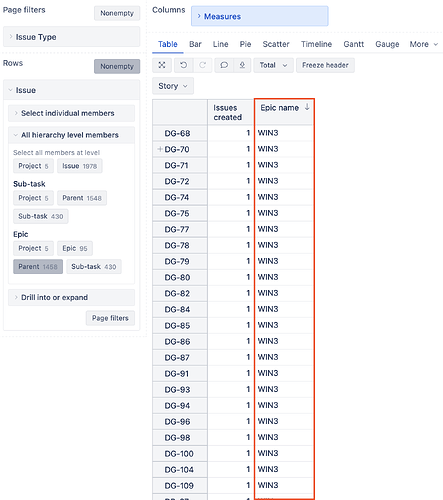This screenshot has width=443, height=500.
Task: Click the comment bubble icon
Action: click(224, 65)
